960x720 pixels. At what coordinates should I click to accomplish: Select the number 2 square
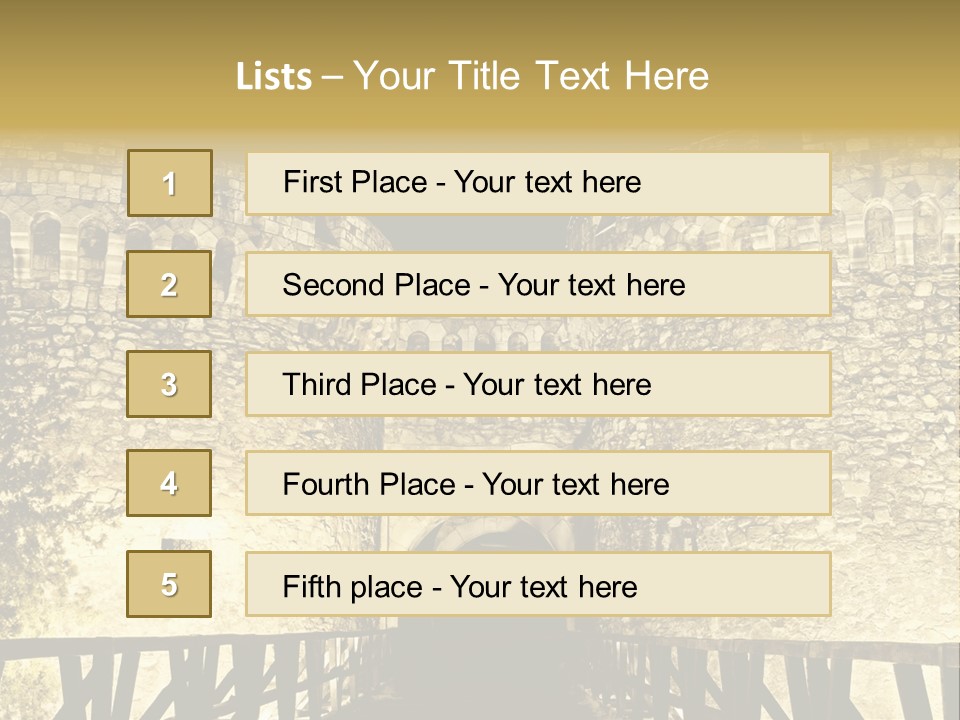[169, 284]
